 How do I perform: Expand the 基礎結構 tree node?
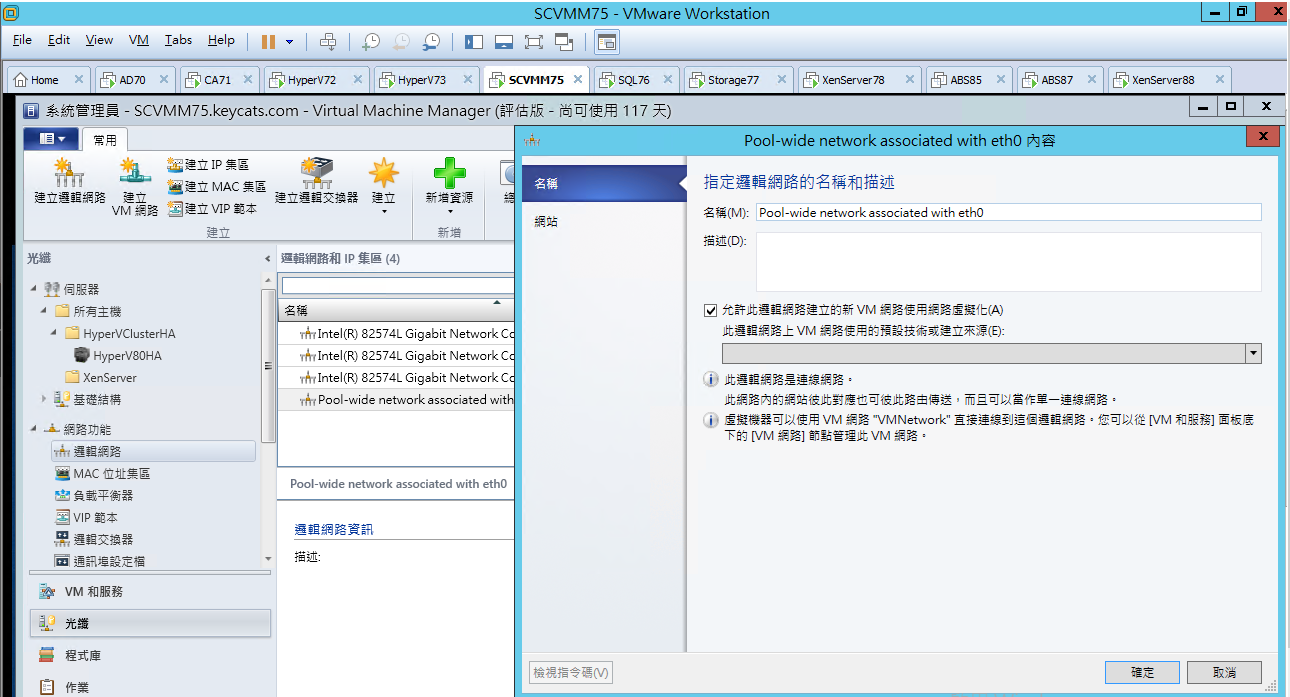[45, 399]
